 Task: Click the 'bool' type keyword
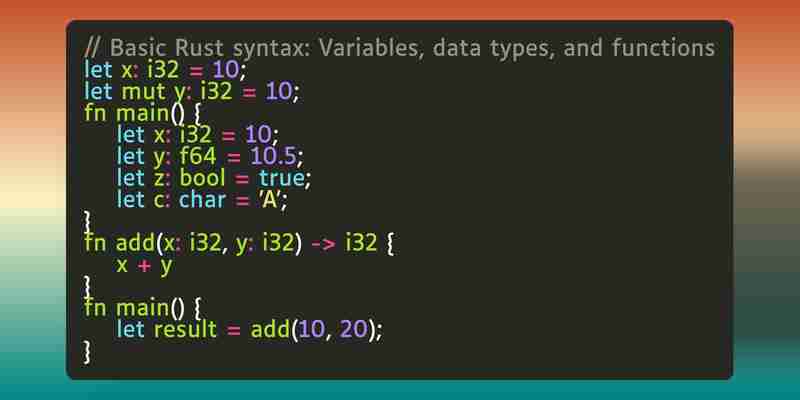[202, 178]
